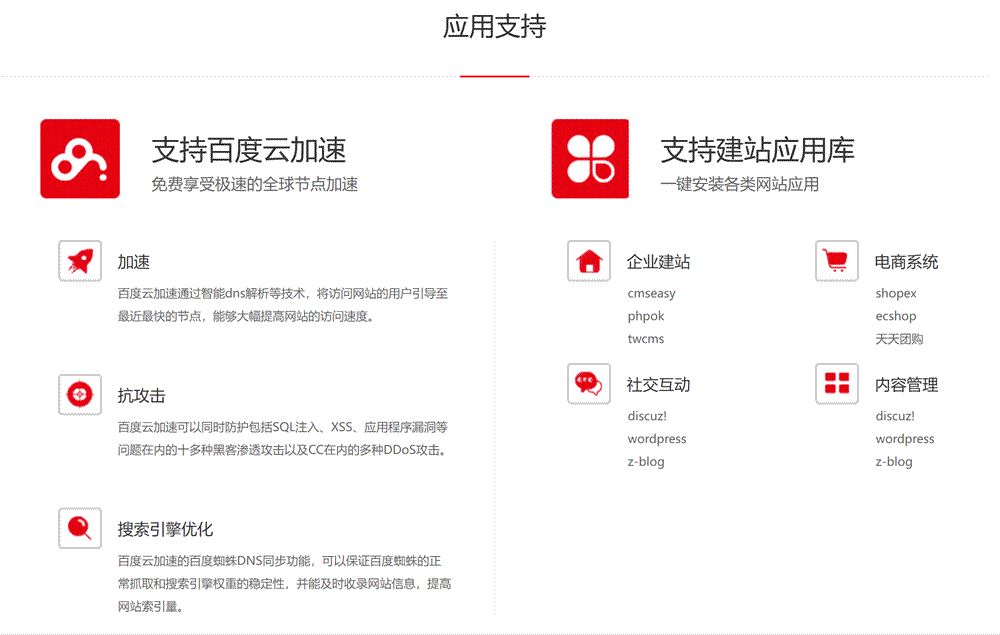
Task: Open the 天天团购 link
Action: coord(899,339)
